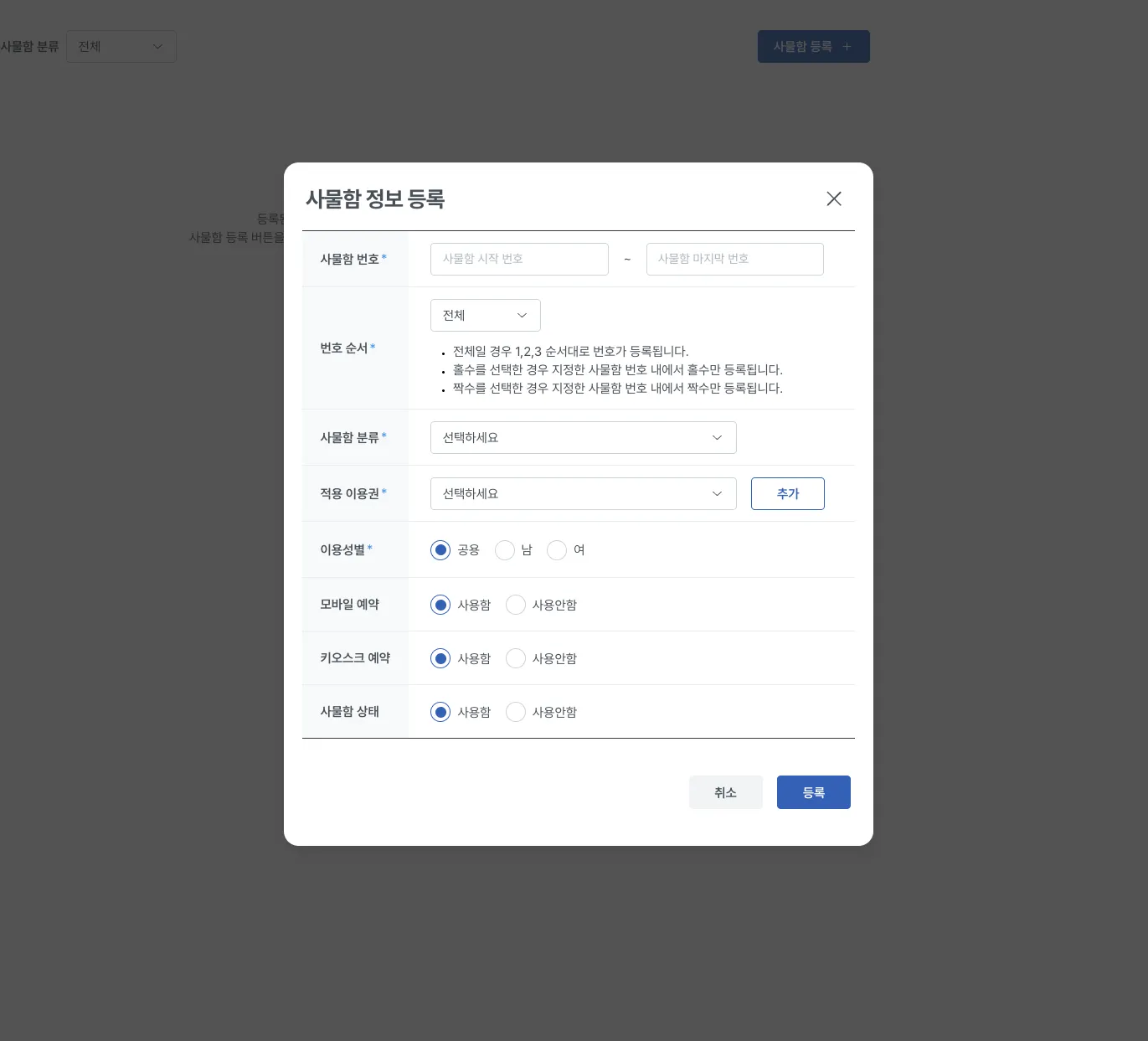Set 키오스크 예약 to 사용안함
Viewport: 1148px width, 1041px height.
pyautogui.click(x=516, y=658)
